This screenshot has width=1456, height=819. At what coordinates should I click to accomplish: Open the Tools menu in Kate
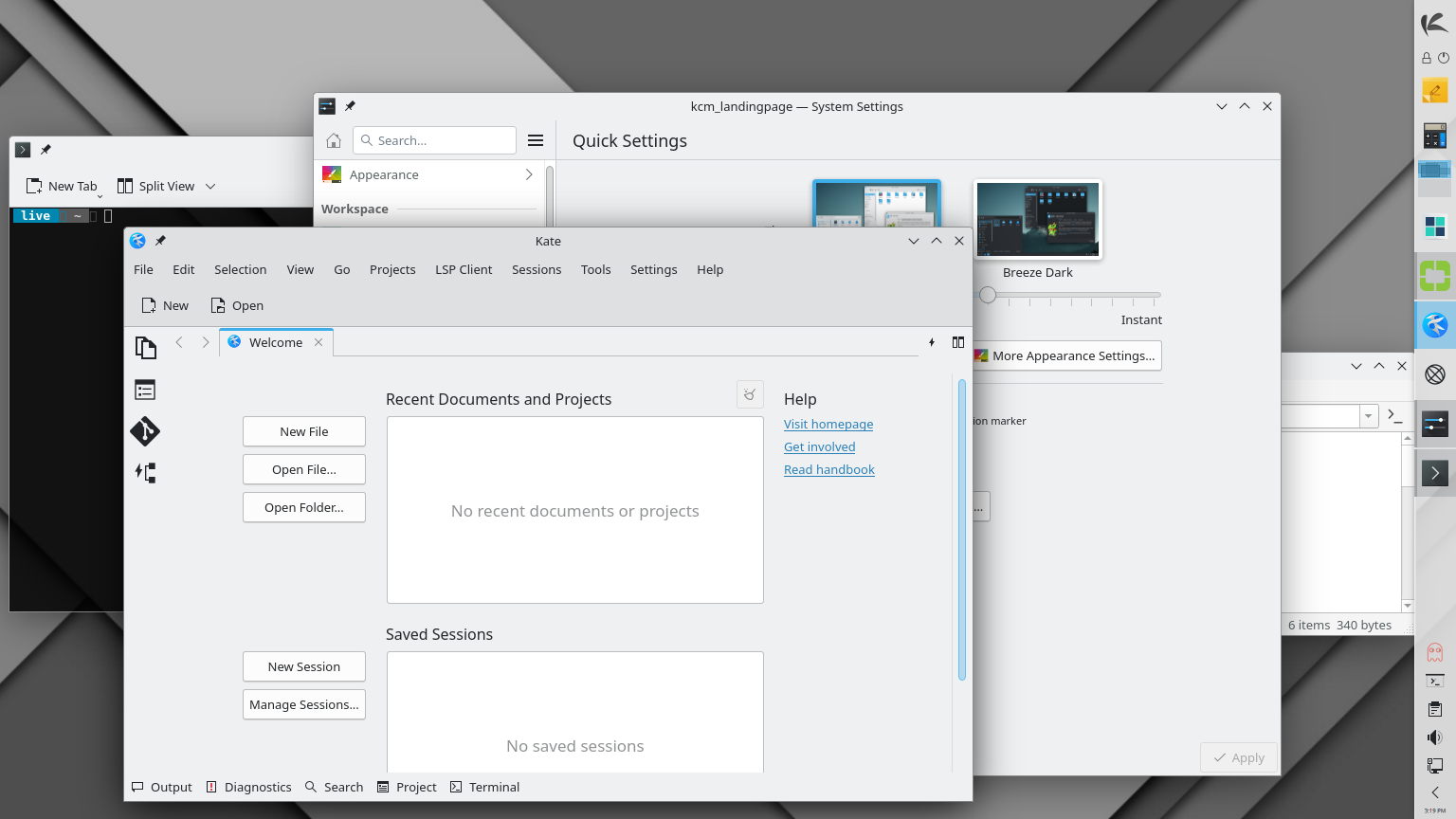(596, 269)
